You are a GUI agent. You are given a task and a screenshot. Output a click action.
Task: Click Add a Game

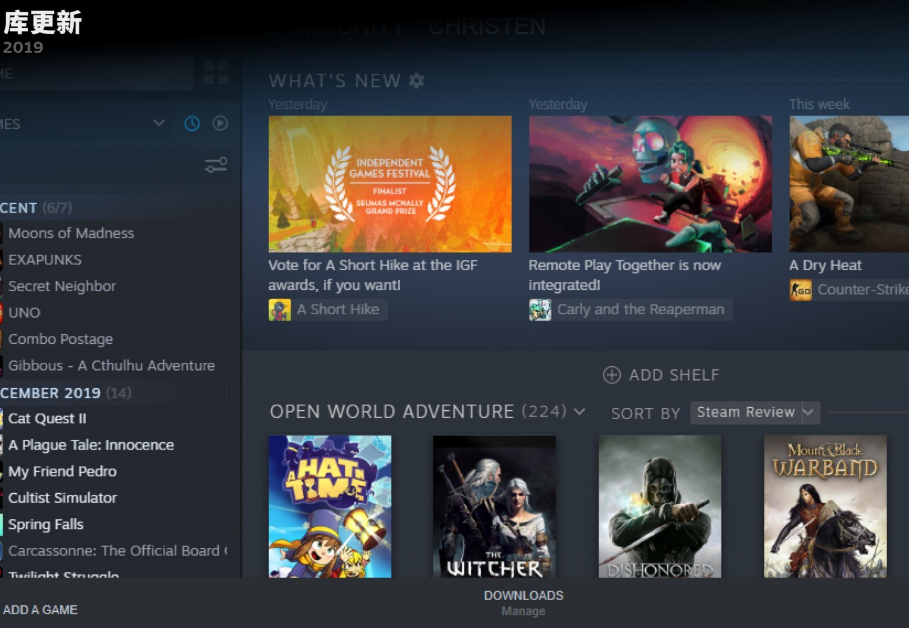click(40, 609)
